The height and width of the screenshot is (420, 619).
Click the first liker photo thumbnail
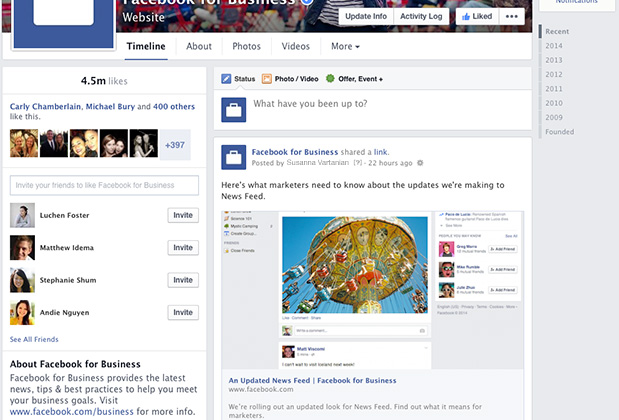24,143
